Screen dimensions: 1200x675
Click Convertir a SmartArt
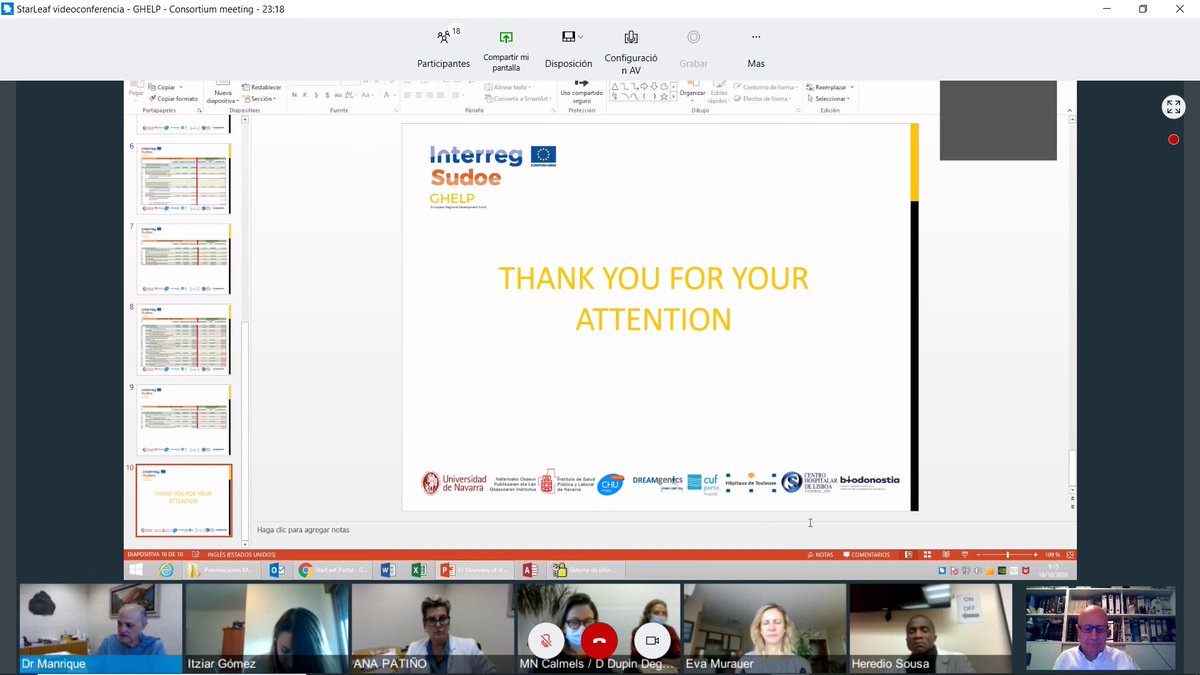coord(518,99)
